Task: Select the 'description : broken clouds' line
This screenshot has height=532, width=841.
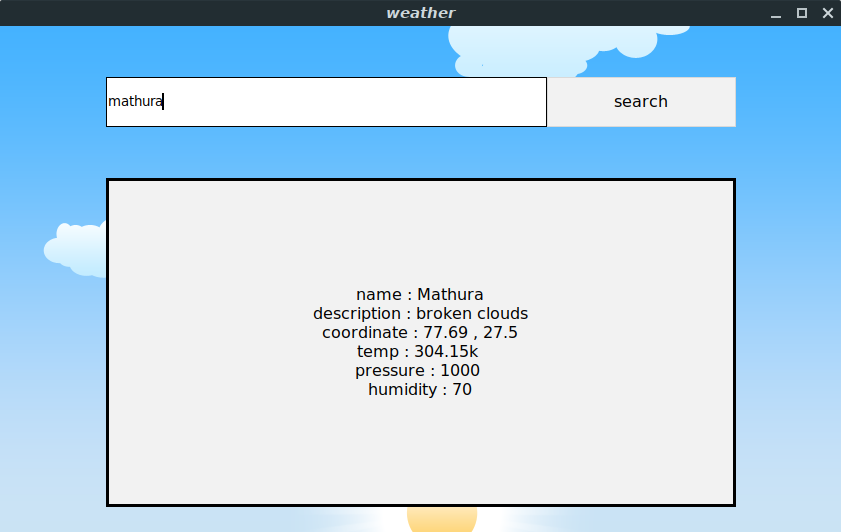Action: click(420, 314)
